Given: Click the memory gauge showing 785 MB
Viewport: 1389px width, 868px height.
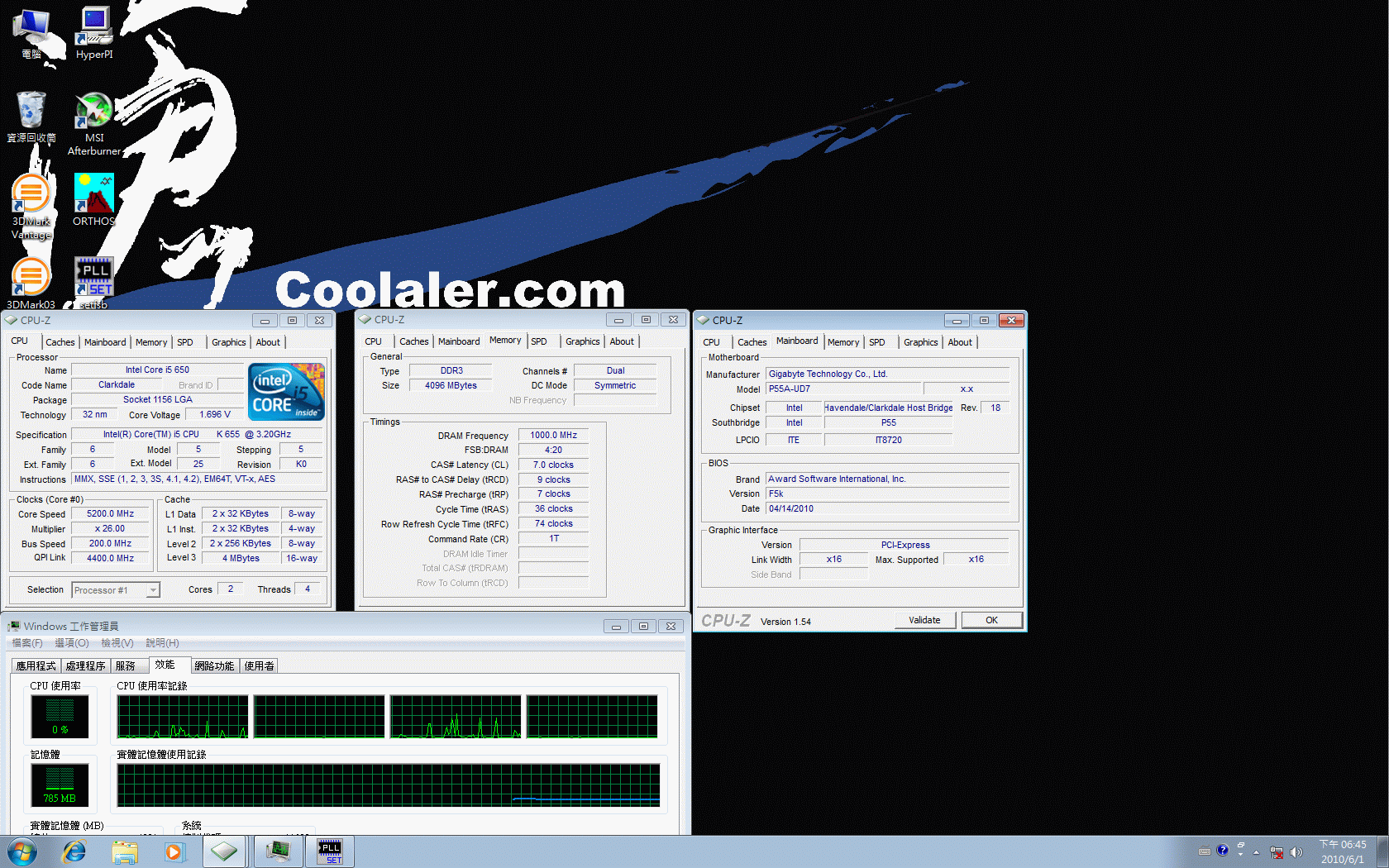Looking at the screenshot, I should tap(60, 785).
